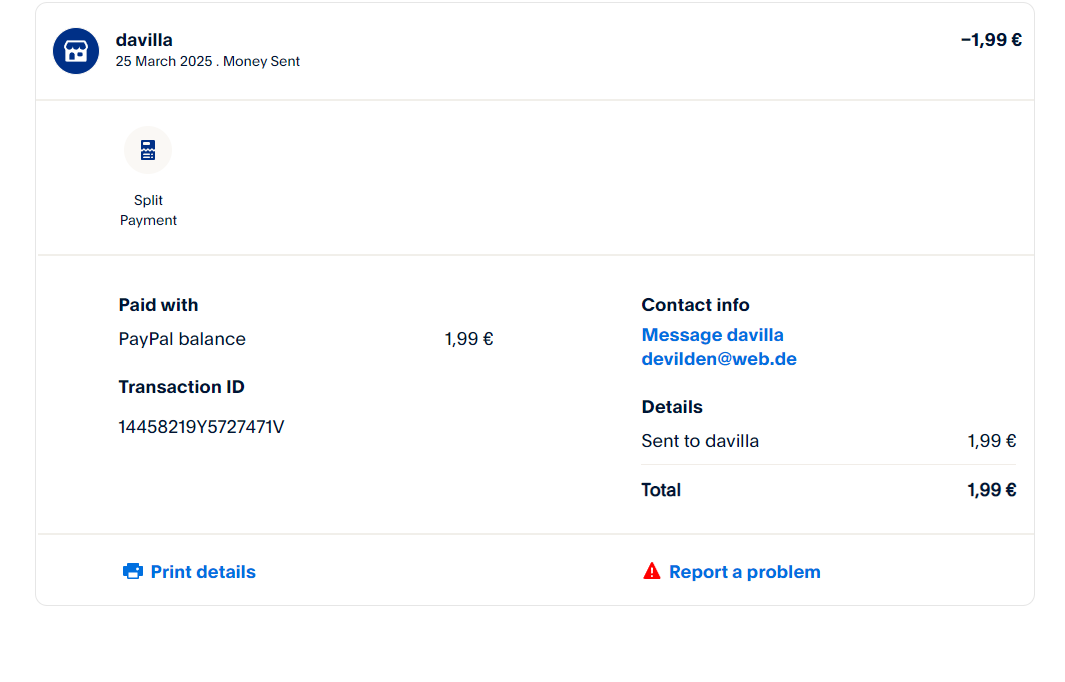Open the Print details link
The image size is (1065, 682).
203,572
